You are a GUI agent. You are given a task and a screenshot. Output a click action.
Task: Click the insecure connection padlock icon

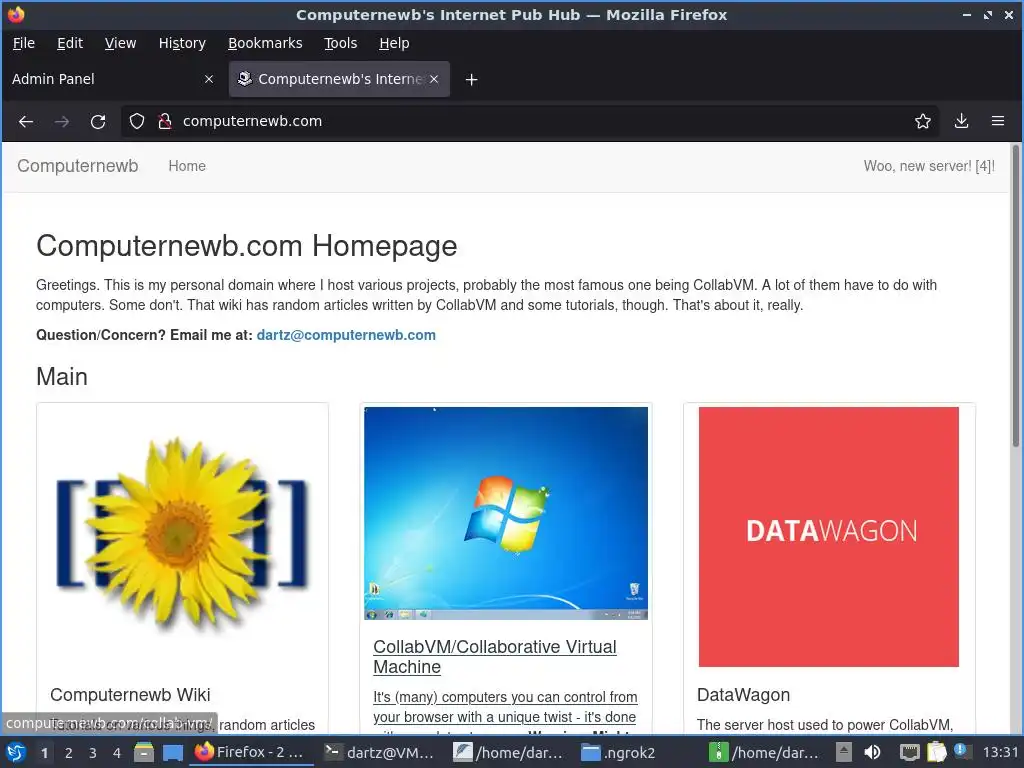tap(165, 121)
